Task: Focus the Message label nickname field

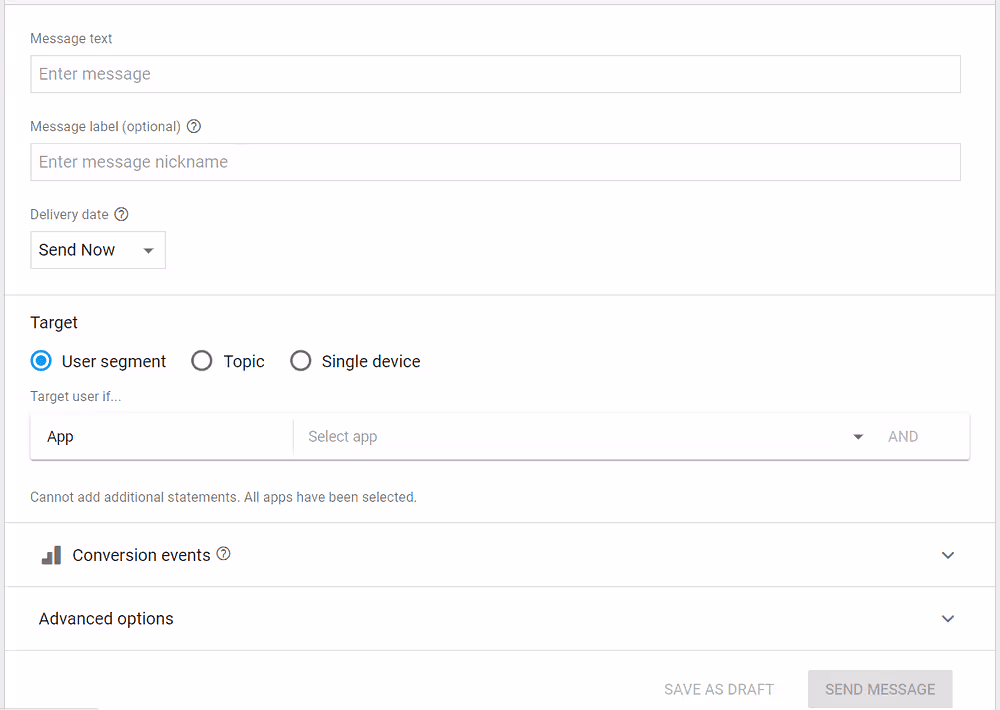Action: 495,162
